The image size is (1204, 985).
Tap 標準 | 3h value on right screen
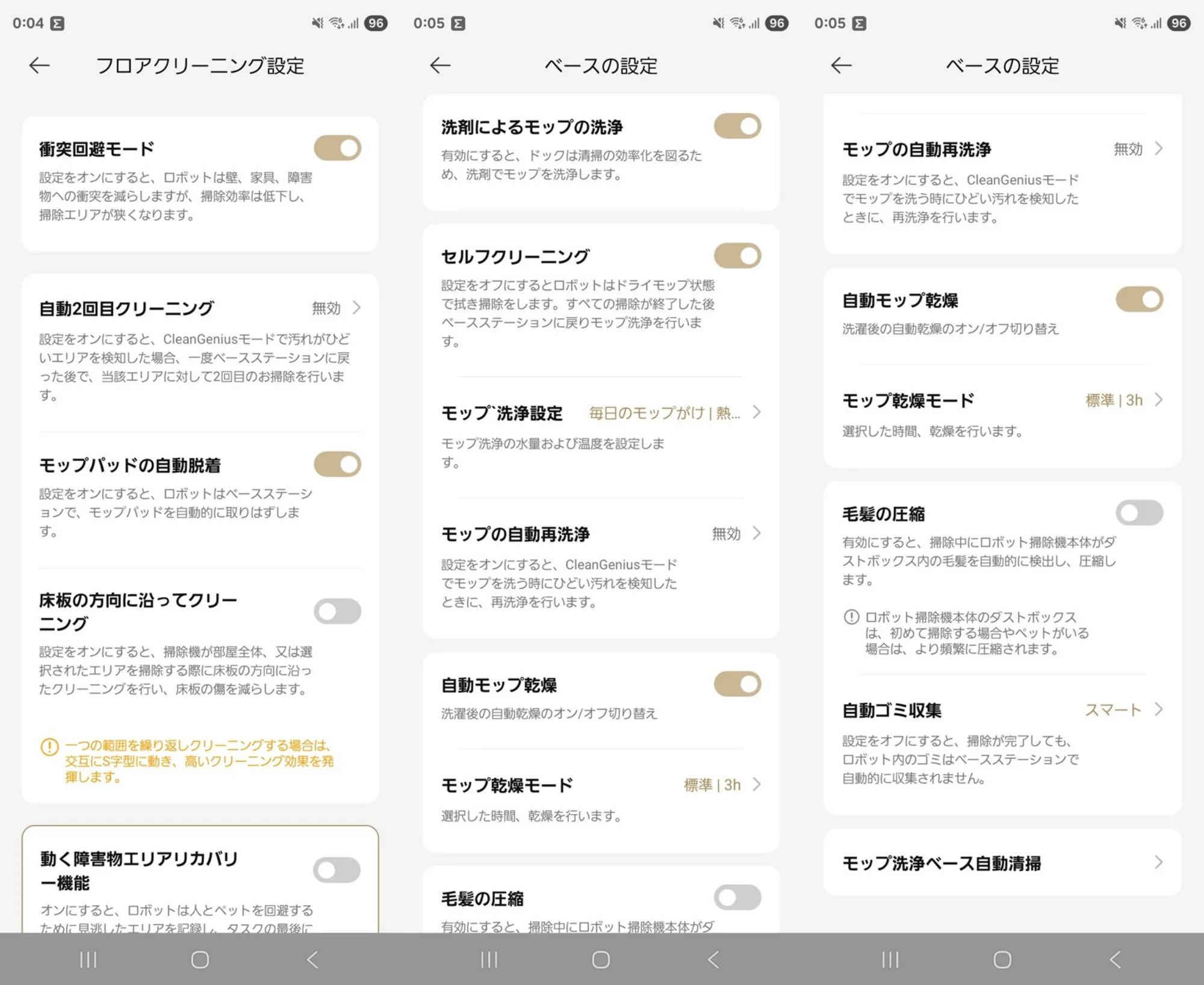[x=1114, y=400]
